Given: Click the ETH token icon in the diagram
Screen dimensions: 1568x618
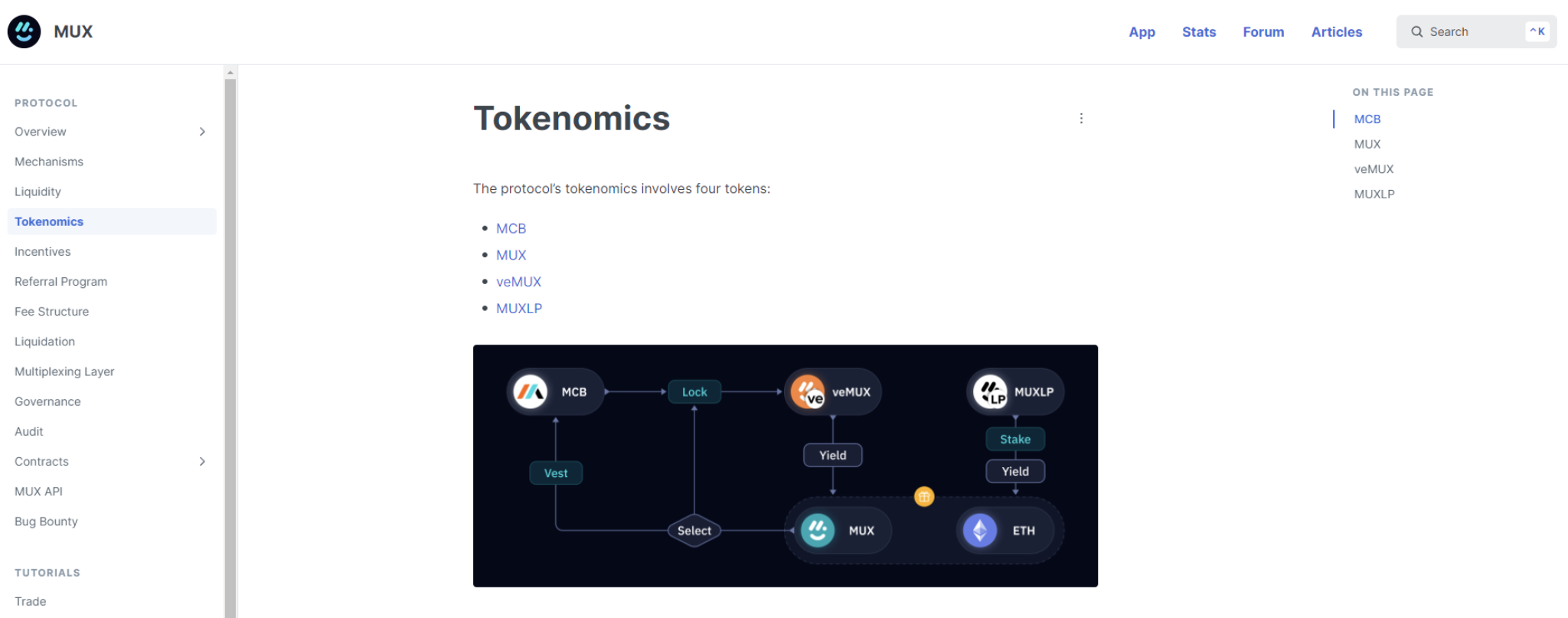Looking at the screenshot, I should [x=978, y=530].
